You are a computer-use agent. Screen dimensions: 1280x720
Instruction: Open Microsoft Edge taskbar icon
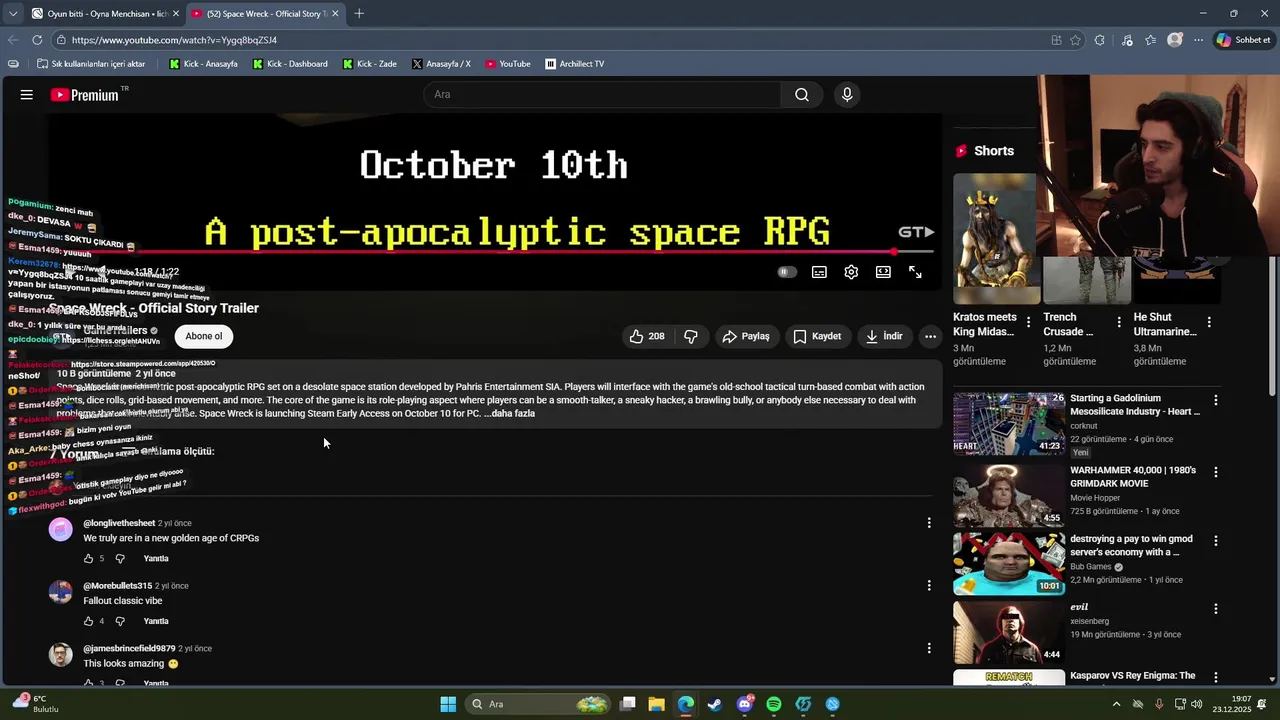pos(686,704)
